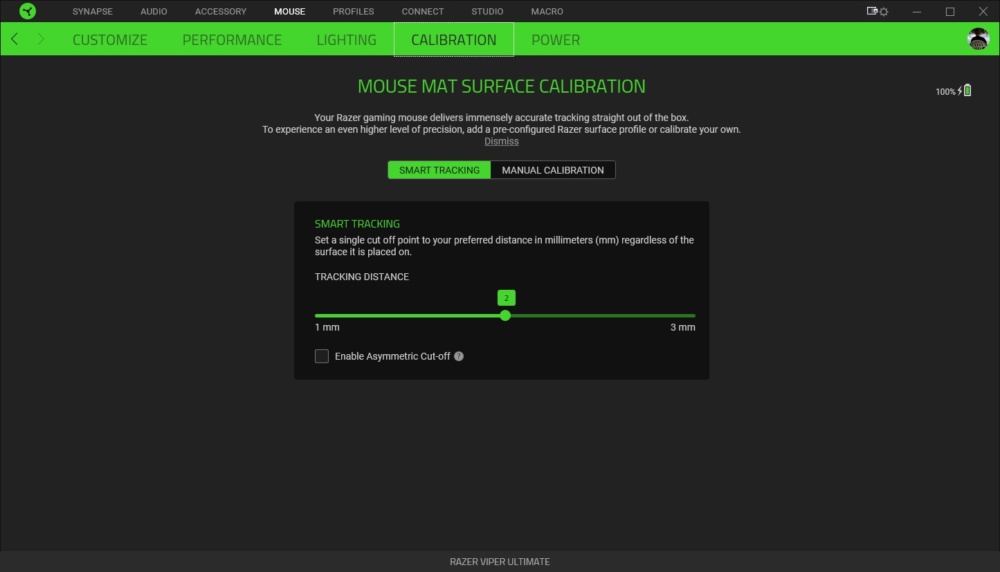Switch to MANUAL CALIBRATION mode
The height and width of the screenshot is (572, 1000).
click(x=553, y=170)
